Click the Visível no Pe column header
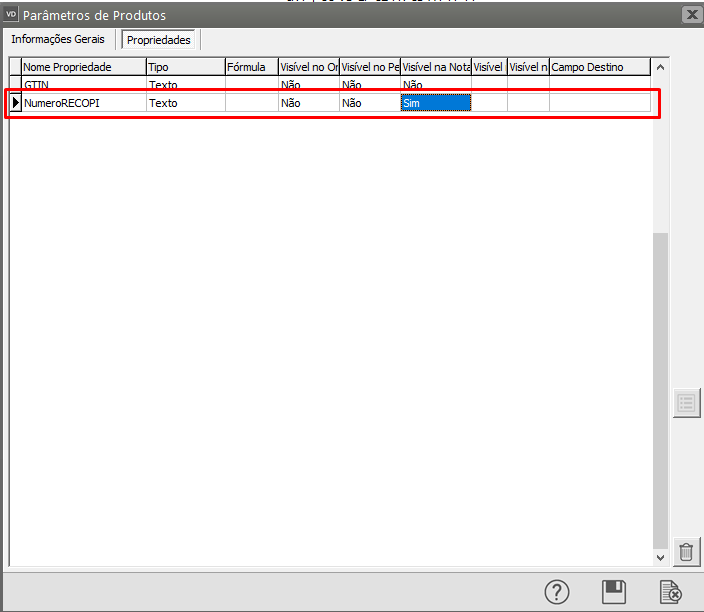Screen dimensions: 704x612 click(370, 67)
